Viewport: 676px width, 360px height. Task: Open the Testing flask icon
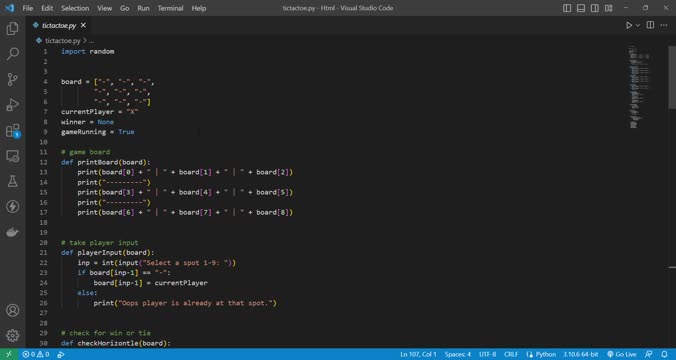click(x=13, y=181)
